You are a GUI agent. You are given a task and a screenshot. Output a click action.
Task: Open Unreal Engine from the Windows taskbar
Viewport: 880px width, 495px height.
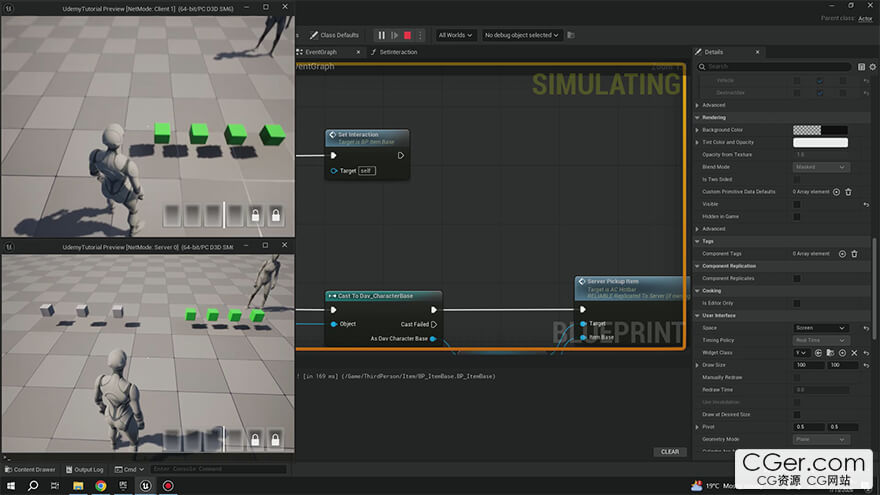[x=145, y=485]
